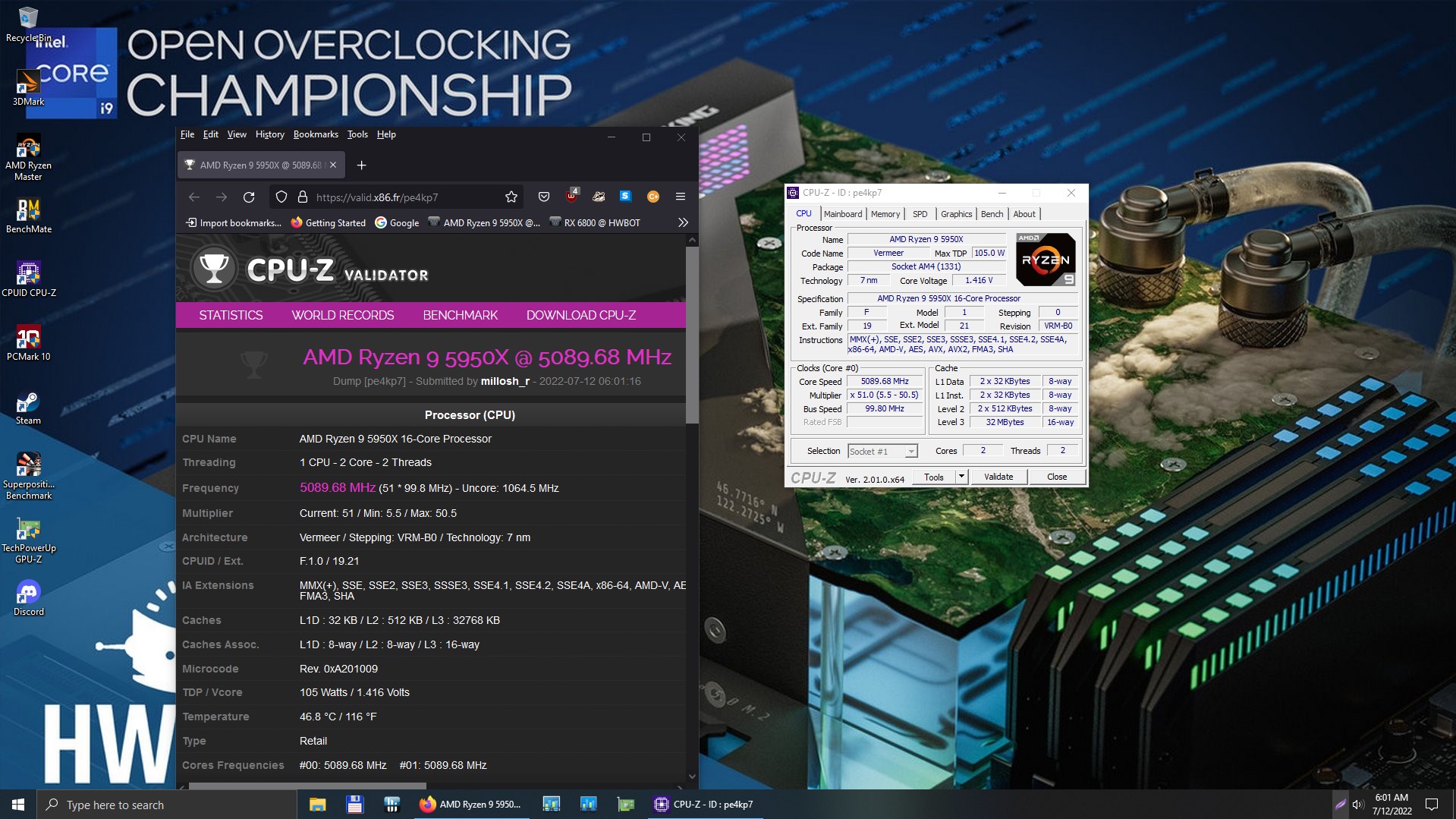Launch TechPowerUp GPU-Z desktop shortcut

[28, 540]
